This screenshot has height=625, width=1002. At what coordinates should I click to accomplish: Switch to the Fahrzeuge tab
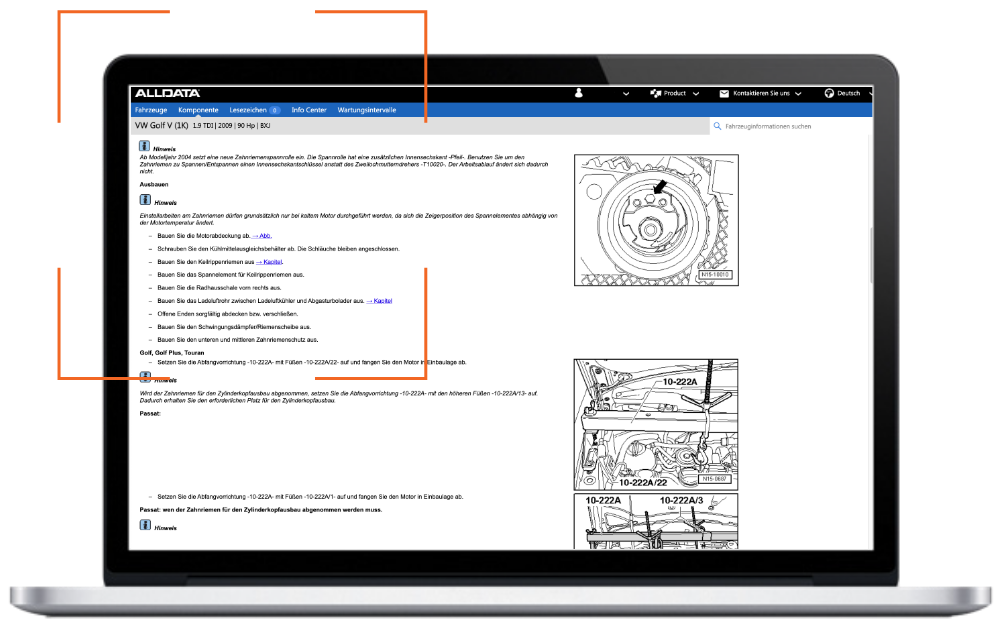(151, 109)
